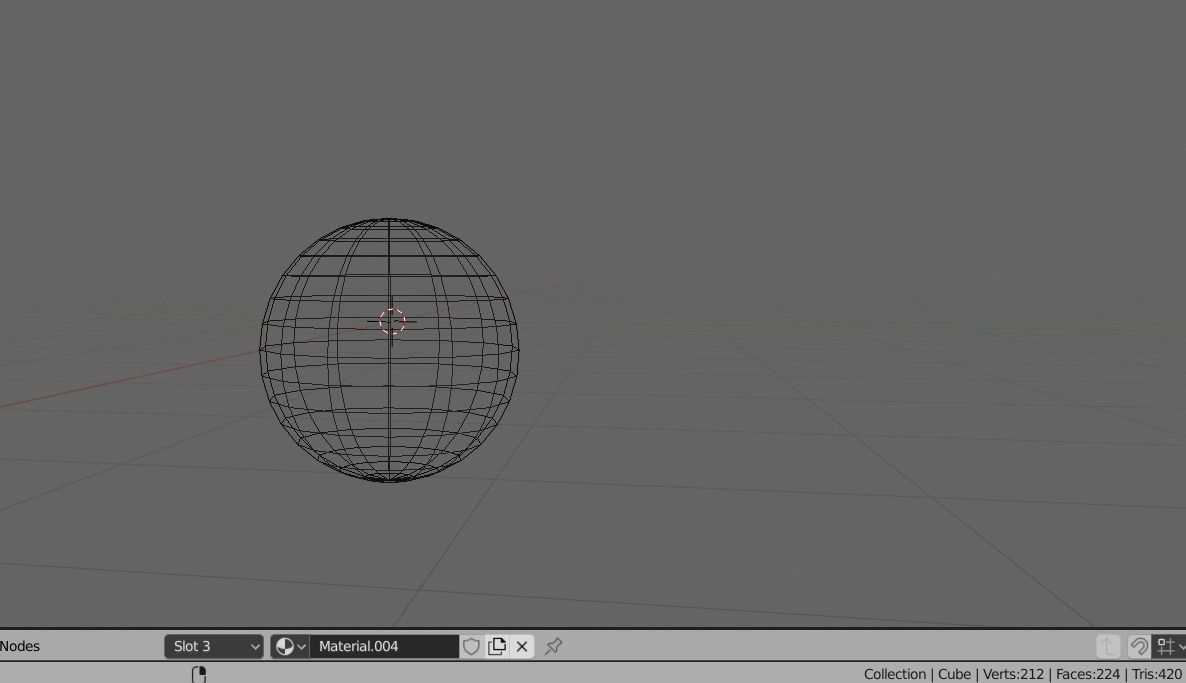Select the browse material sphere icon

click(285, 646)
